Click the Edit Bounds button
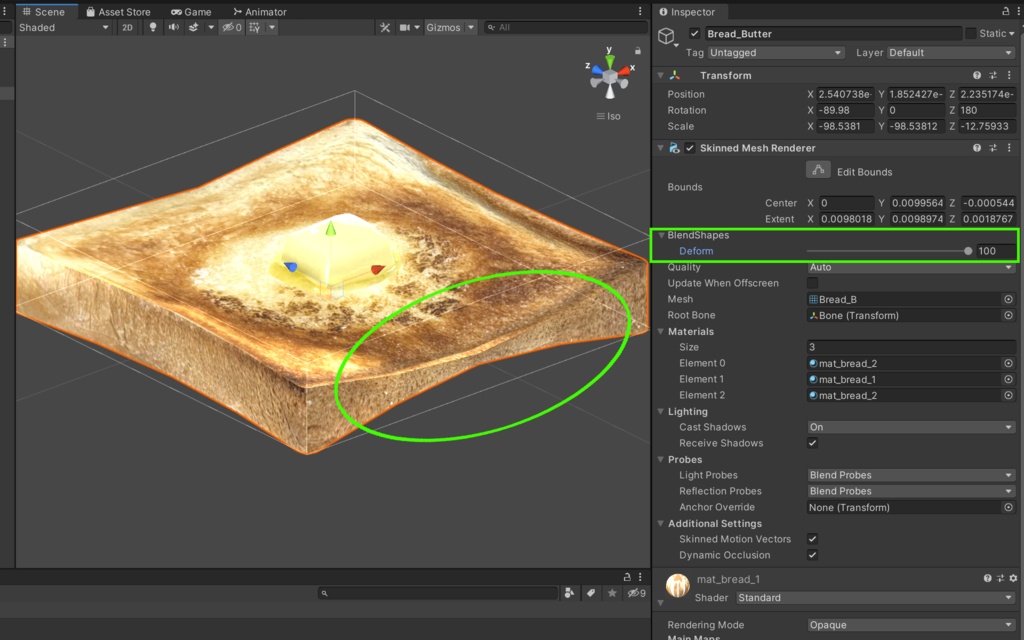This screenshot has height=640, width=1024. [819, 171]
